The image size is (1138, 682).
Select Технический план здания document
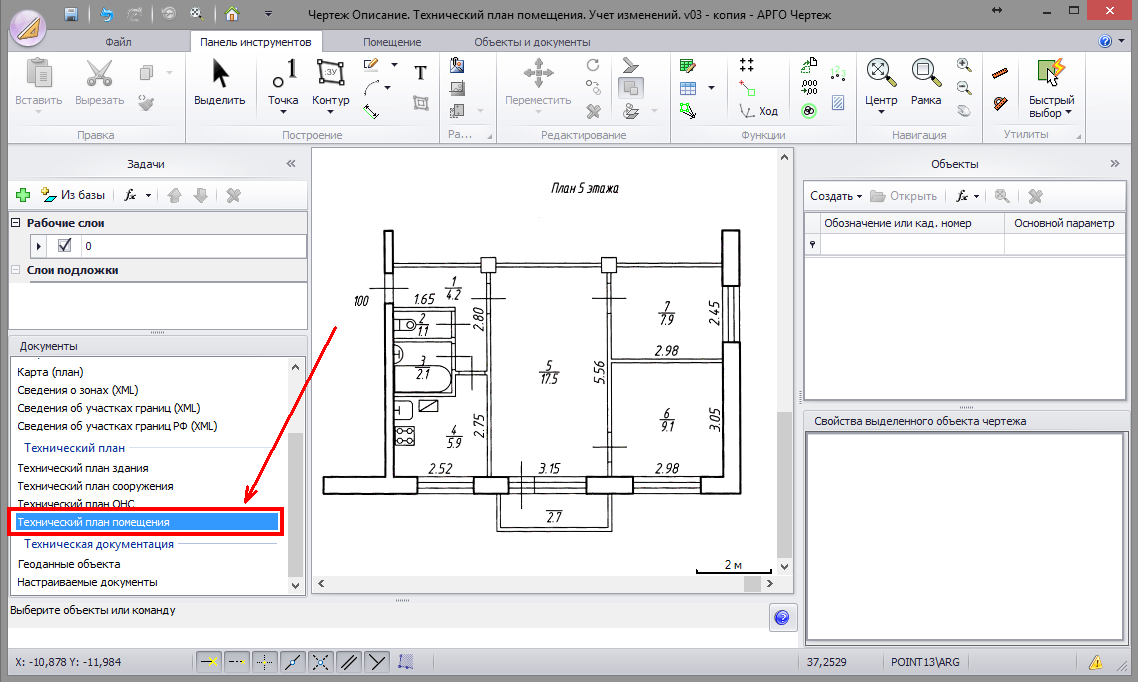83,468
